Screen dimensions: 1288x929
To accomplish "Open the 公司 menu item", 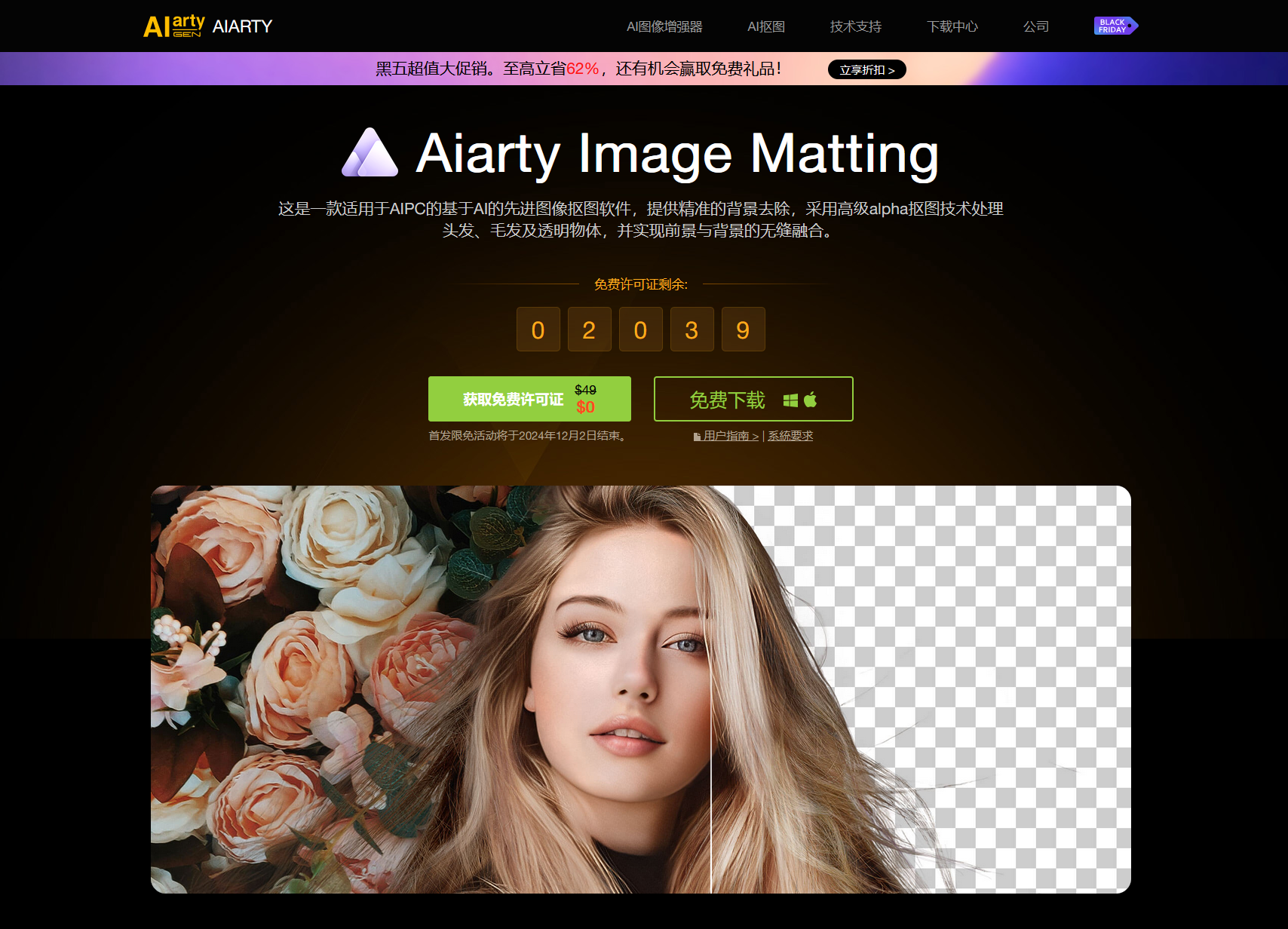I will [x=1036, y=26].
